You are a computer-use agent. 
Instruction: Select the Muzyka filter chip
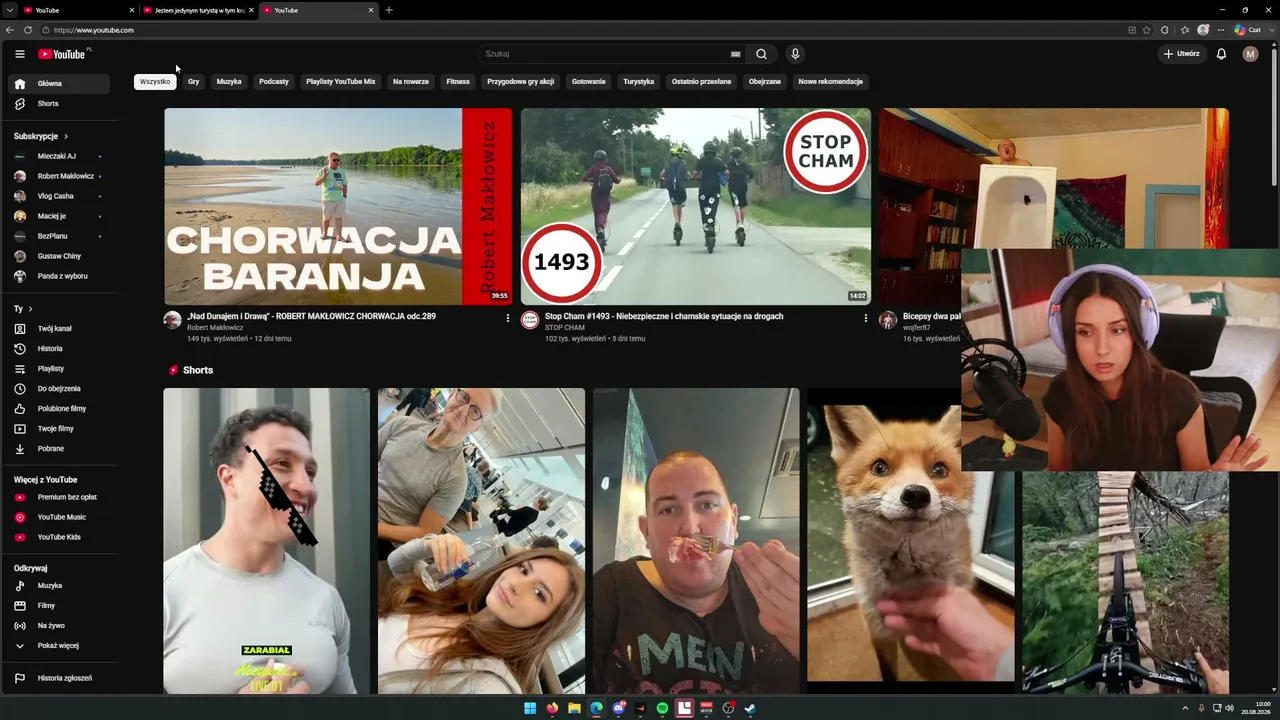point(229,82)
